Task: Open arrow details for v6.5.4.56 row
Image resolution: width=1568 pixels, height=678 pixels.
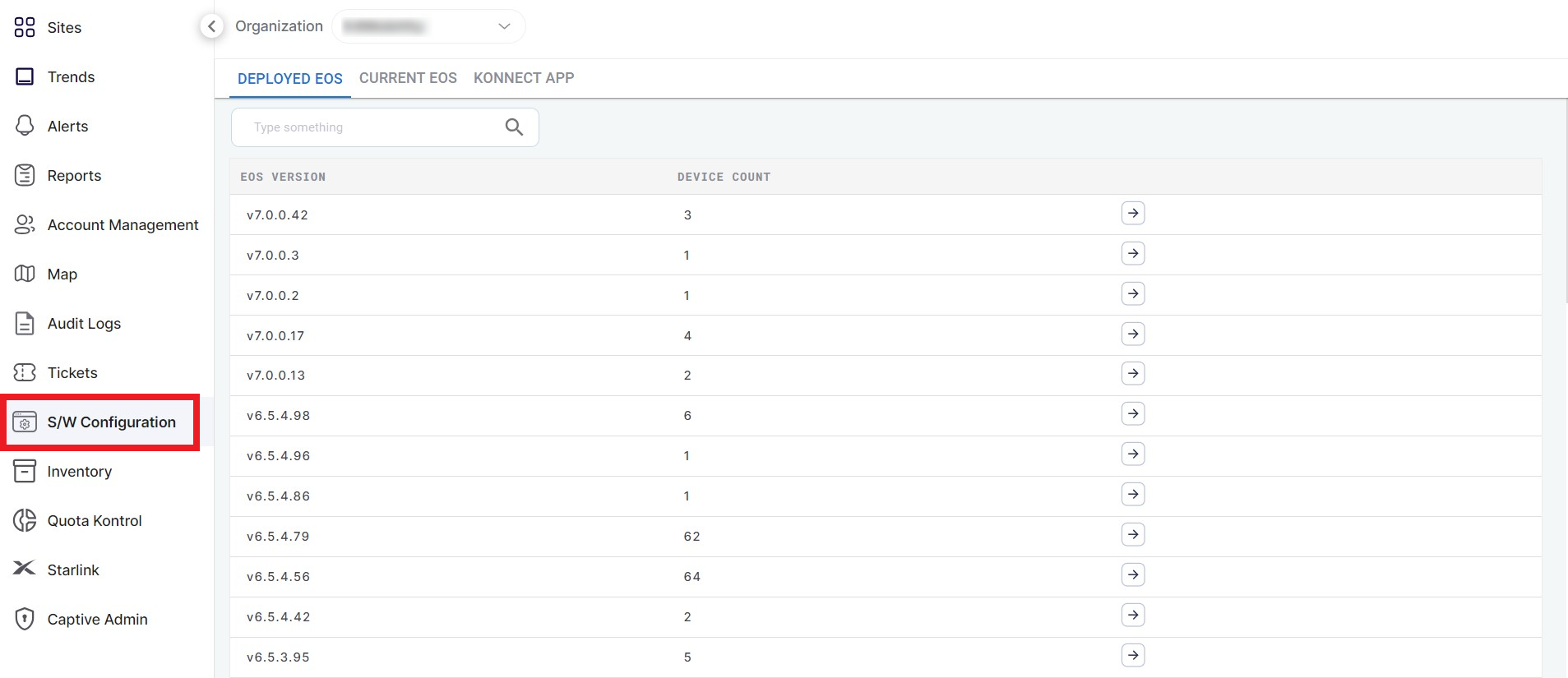Action: pyautogui.click(x=1133, y=575)
